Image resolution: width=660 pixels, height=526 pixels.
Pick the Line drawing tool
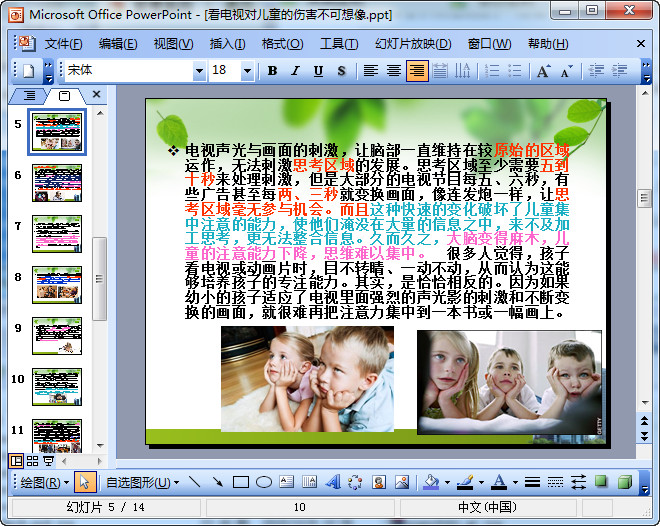[194, 482]
